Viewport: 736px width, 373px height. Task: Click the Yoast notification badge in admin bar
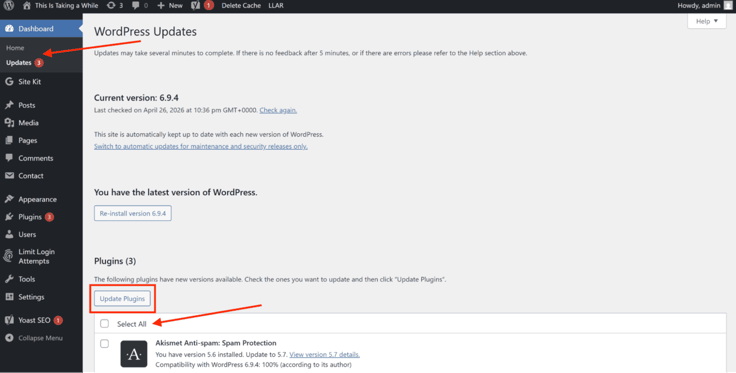(x=209, y=6)
